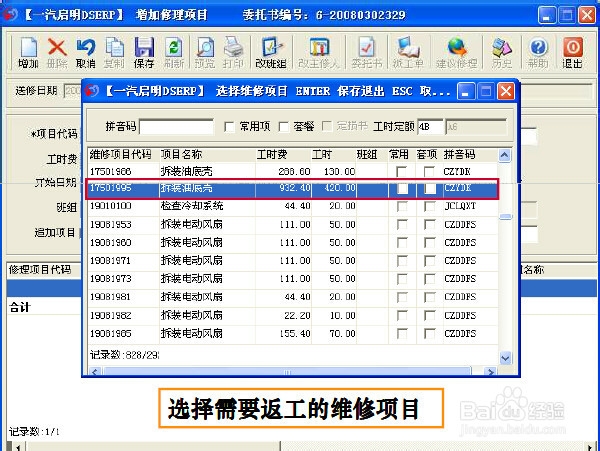The image size is (600, 451).
Task: Check 常用 box for row 19081985
Action: 402,334
